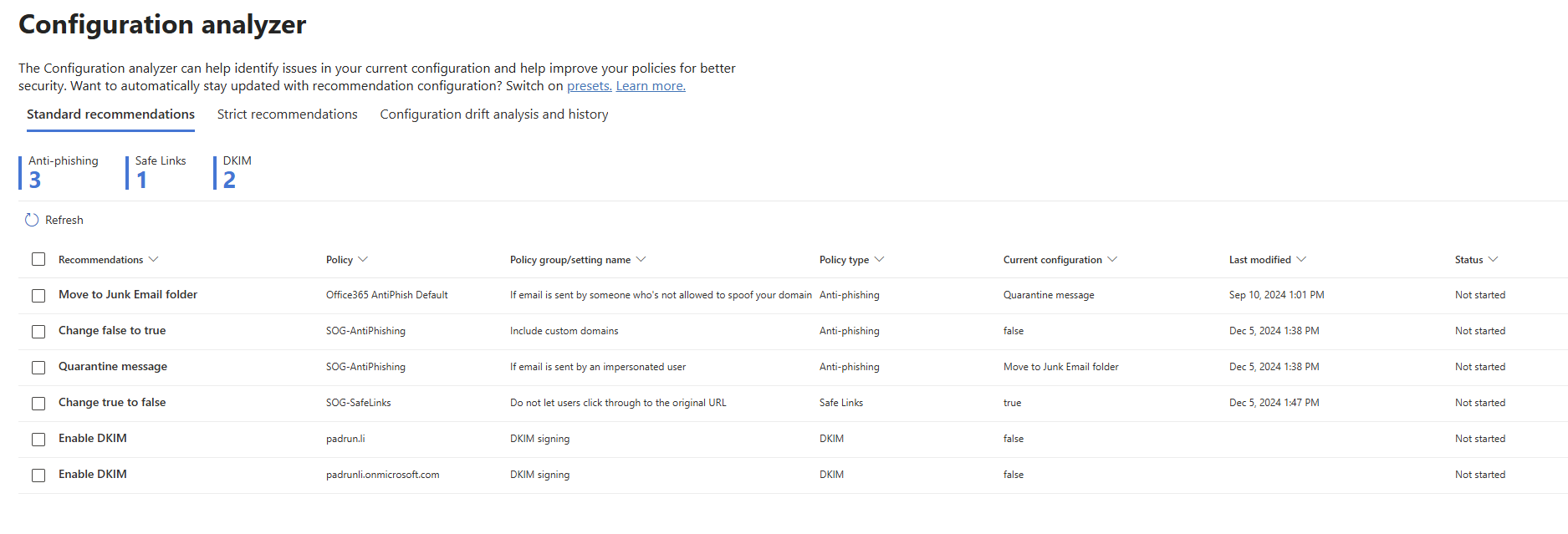Filter by the Safe Links count tile
Image resolution: width=1568 pixels, height=534 pixels.
[157, 172]
